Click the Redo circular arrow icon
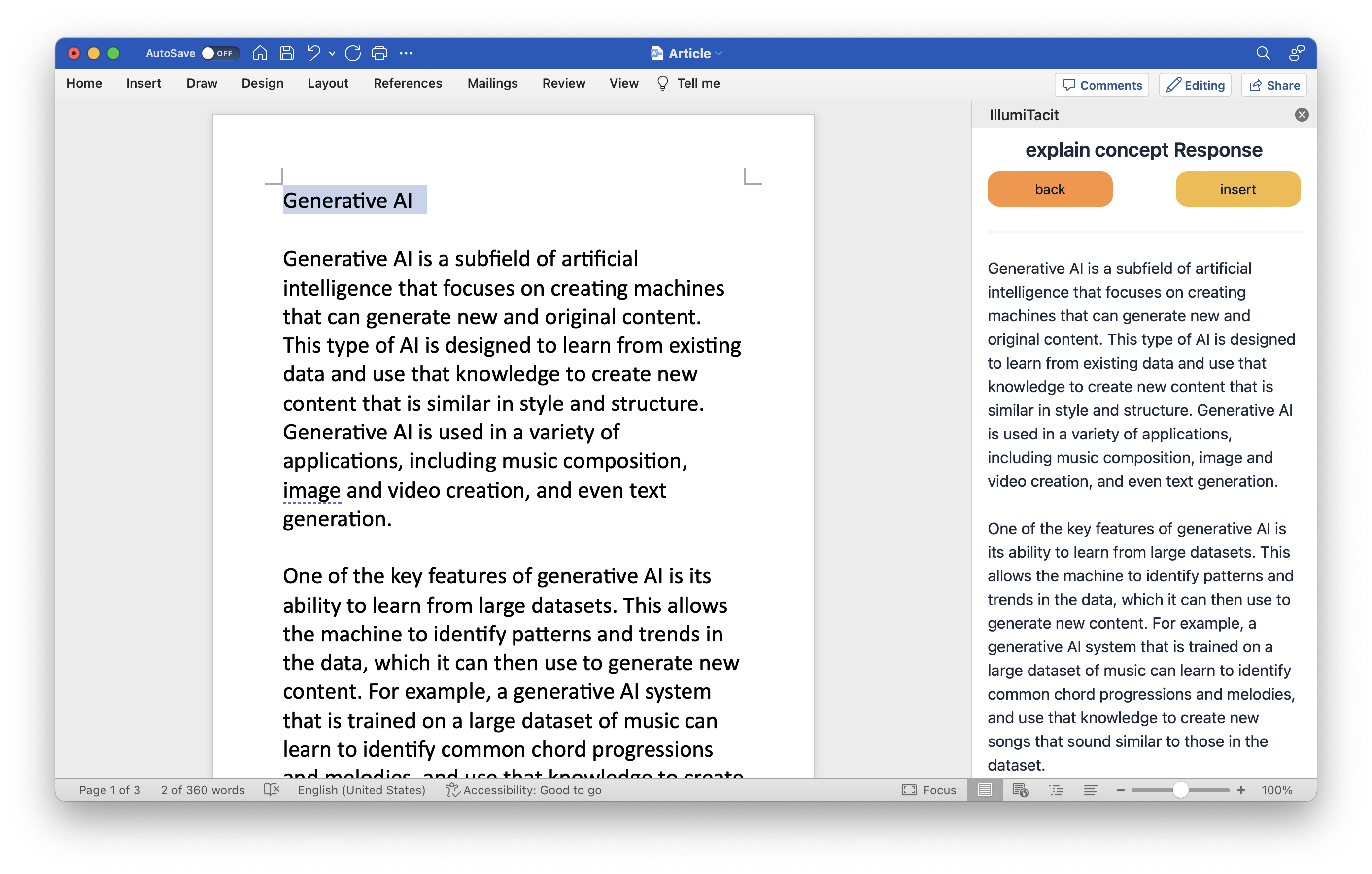1372x874 pixels. click(x=353, y=53)
